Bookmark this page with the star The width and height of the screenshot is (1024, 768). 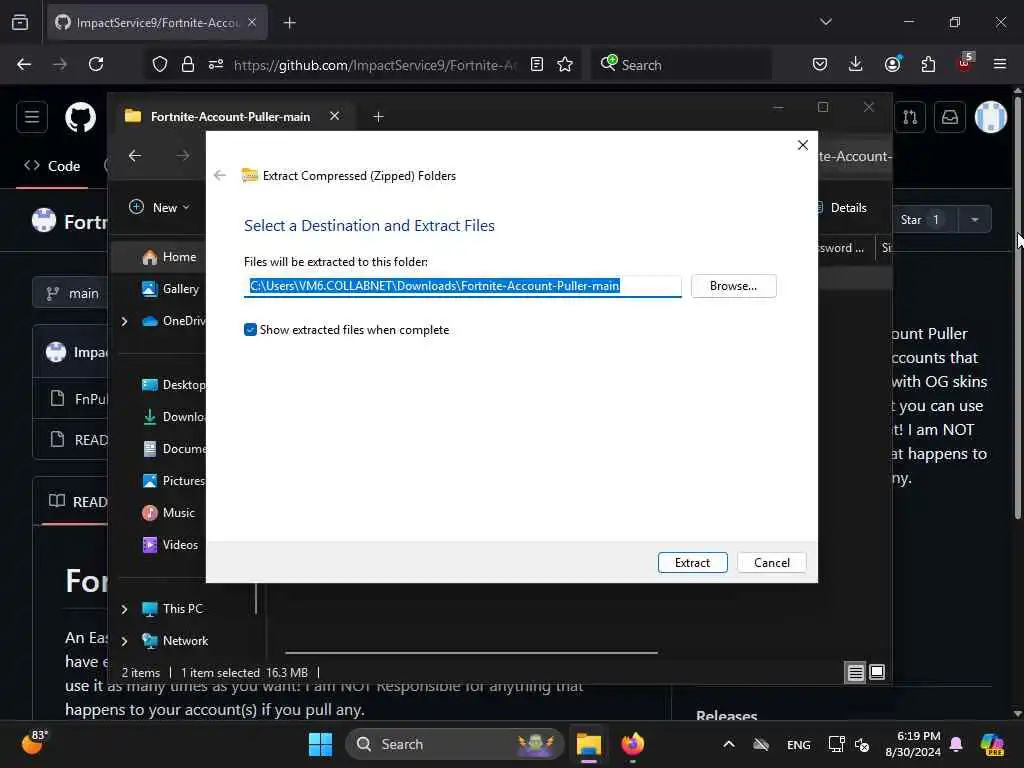coord(565,64)
